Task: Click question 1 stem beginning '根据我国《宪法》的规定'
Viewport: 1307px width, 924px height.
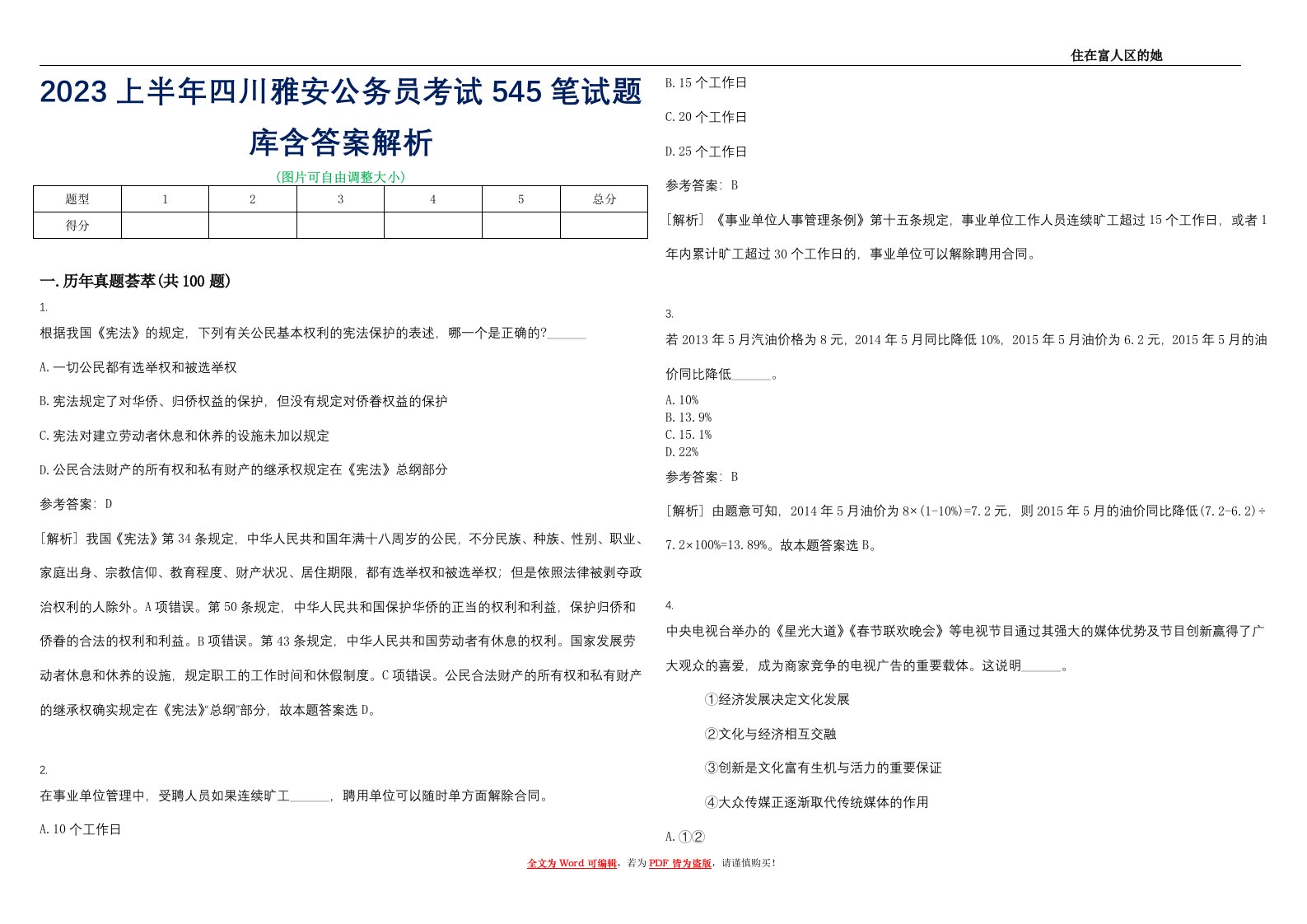Action: pyautogui.click(x=313, y=334)
